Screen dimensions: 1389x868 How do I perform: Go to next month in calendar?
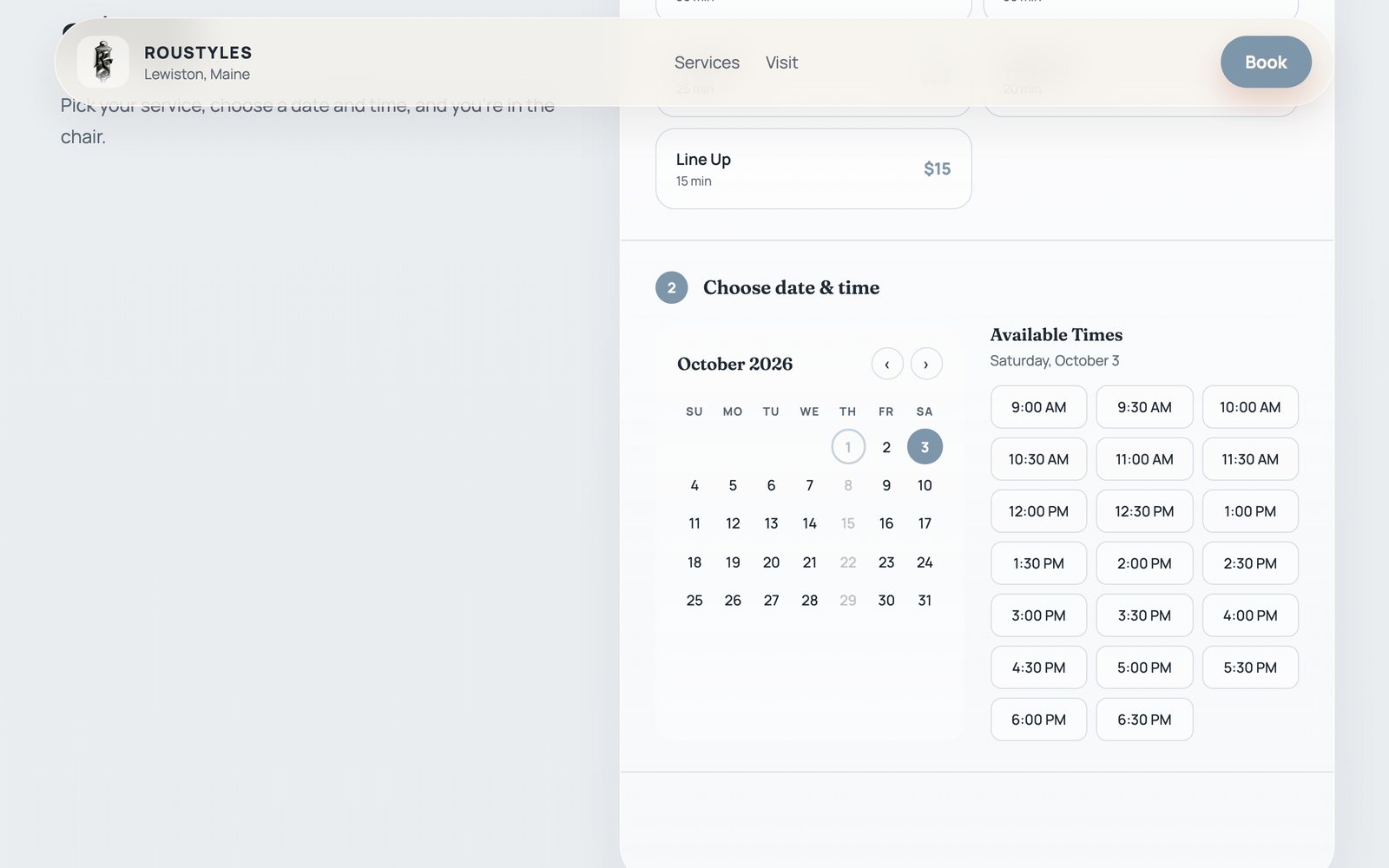tap(926, 364)
